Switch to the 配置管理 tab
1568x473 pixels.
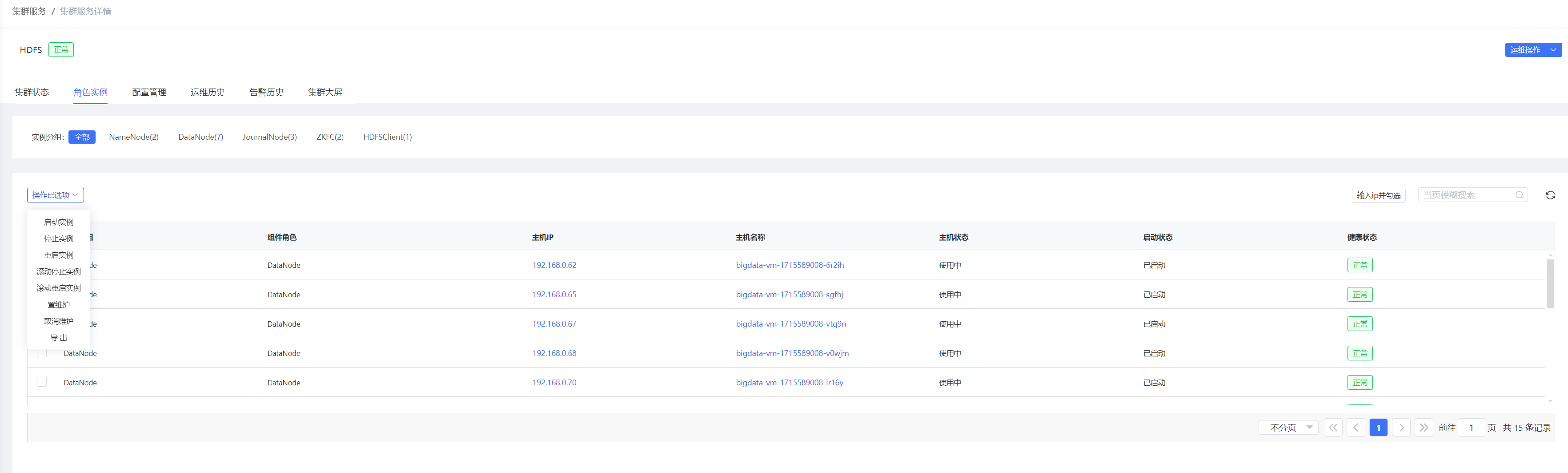(x=149, y=92)
